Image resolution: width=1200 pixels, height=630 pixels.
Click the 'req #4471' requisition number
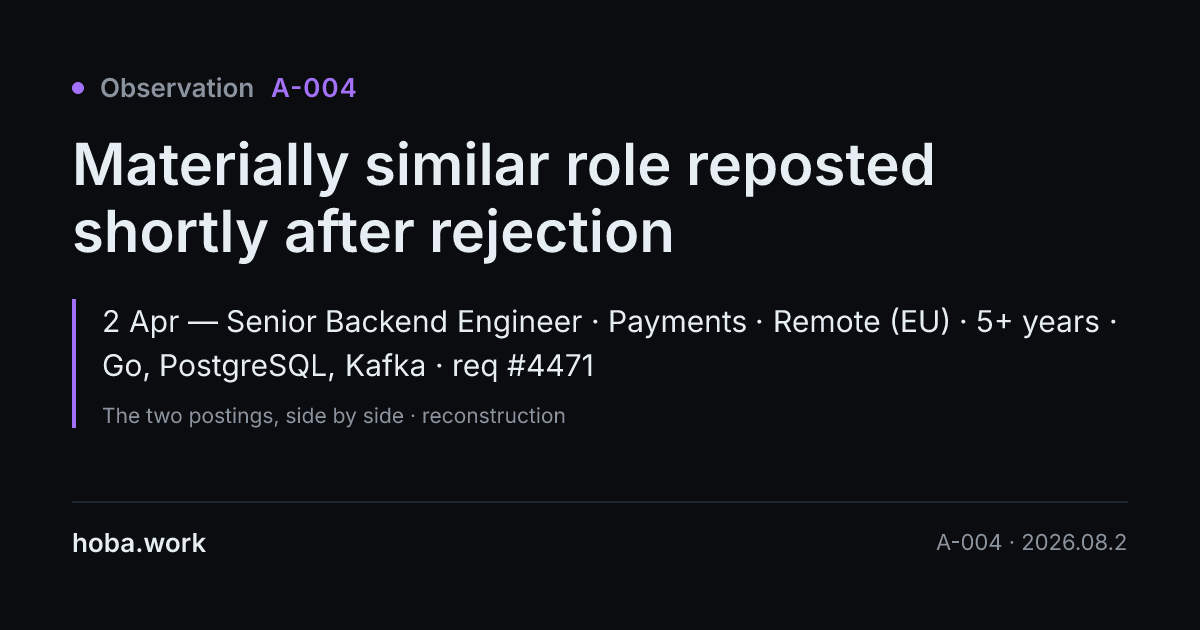pos(523,367)
